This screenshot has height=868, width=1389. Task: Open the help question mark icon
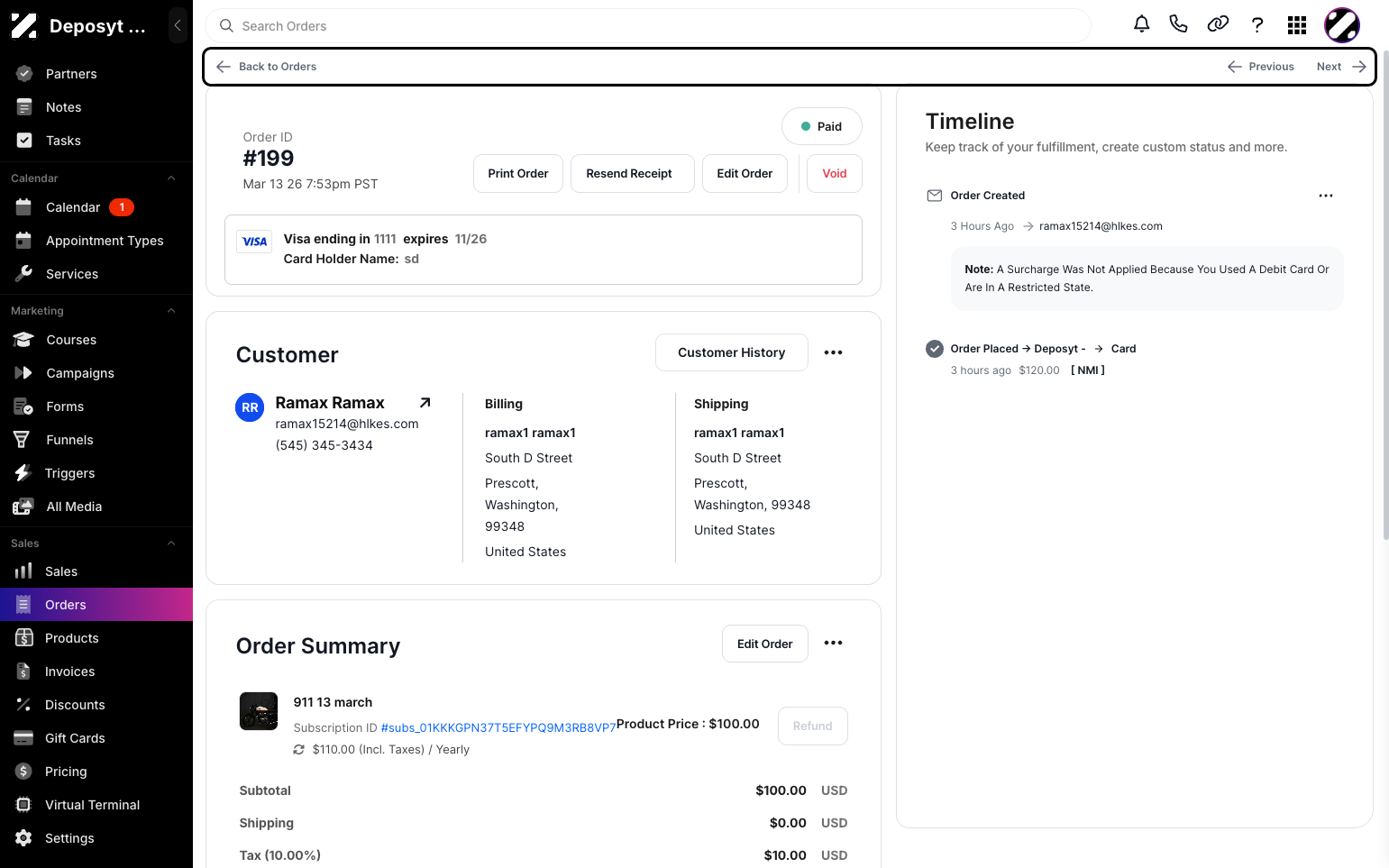[x=1257, y=24]
